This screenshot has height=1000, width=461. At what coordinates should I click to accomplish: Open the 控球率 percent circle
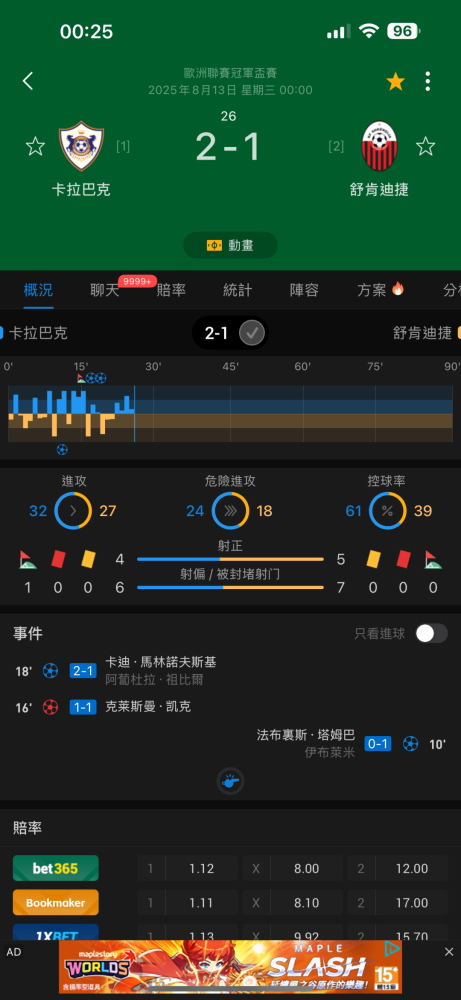(388, 511)
